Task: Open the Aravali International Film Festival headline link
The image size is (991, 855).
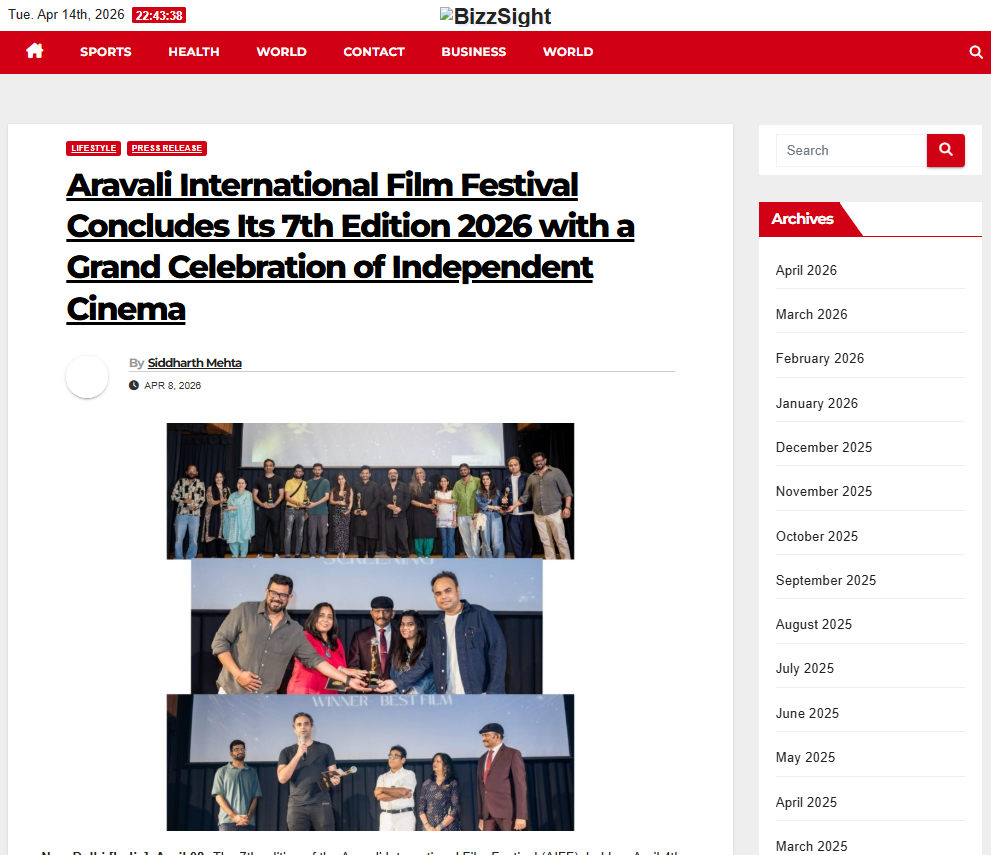Action: [x=350, y=246]
